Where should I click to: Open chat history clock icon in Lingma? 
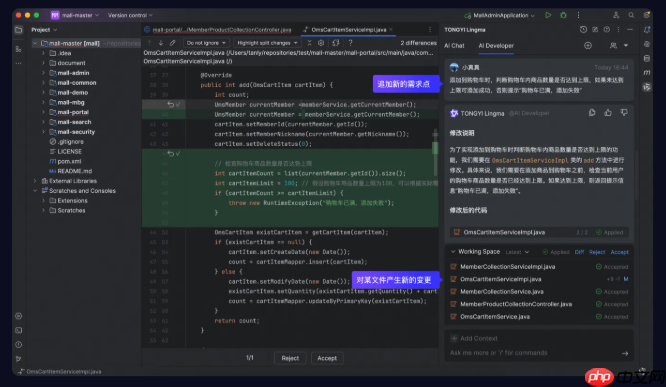tap(583, 30)
